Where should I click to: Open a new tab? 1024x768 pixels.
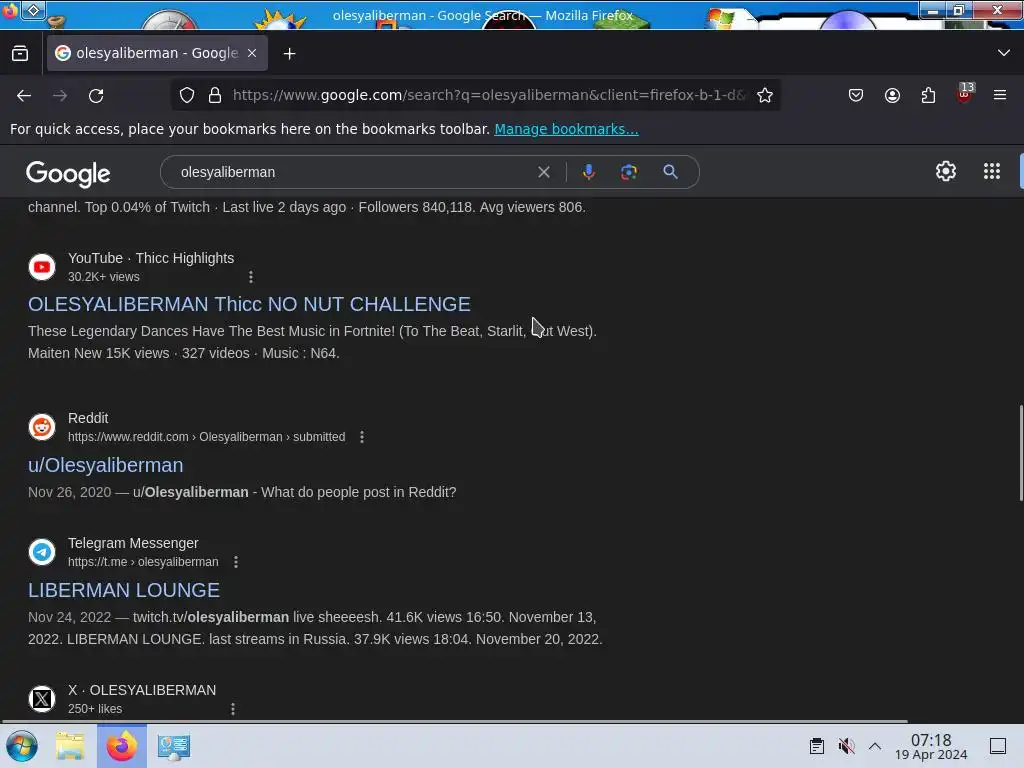pos(289,54)
